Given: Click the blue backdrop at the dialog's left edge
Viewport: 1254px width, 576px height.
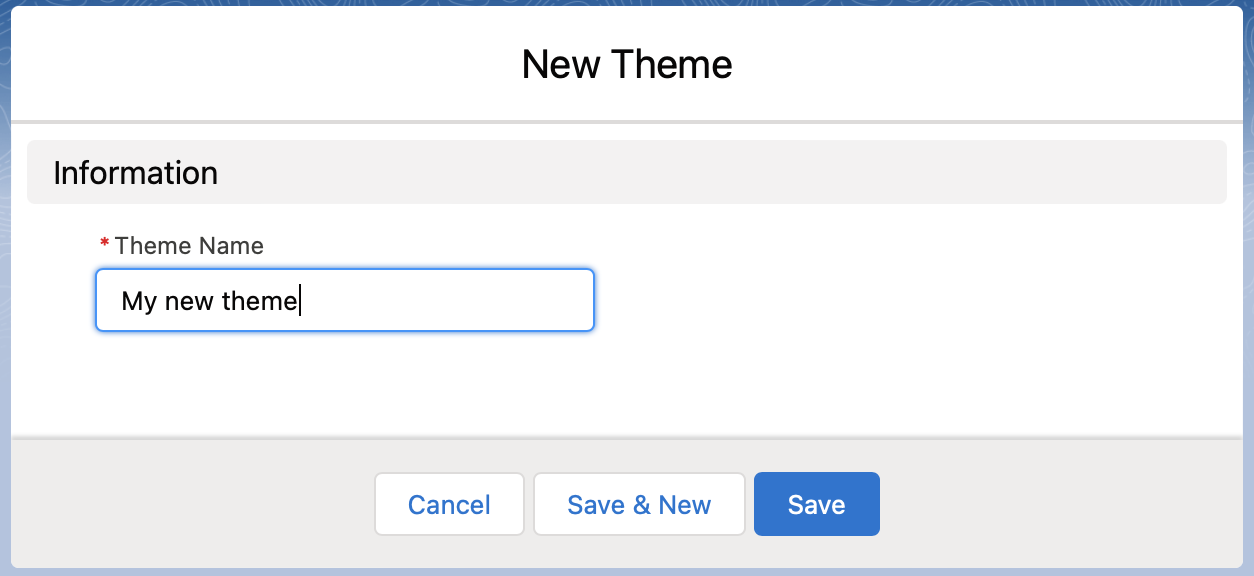Looking at the screenshot, I should tap(5, 300).
